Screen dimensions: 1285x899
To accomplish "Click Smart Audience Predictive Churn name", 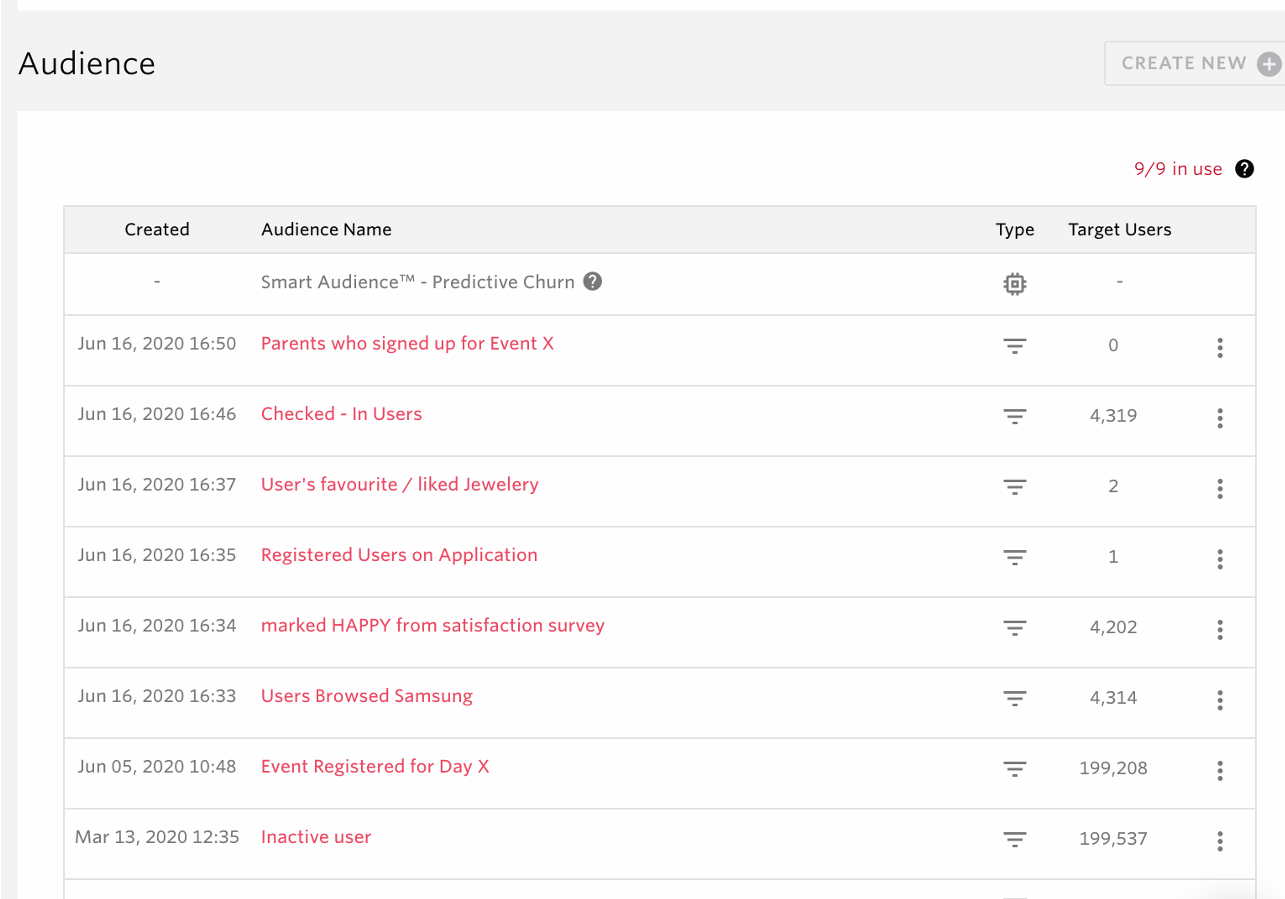I will (418, 282).
